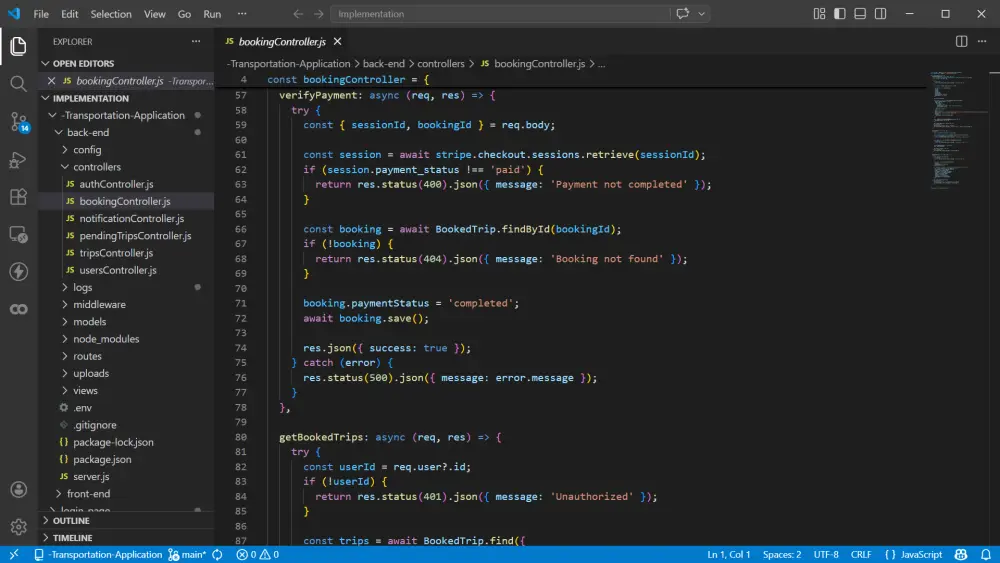This screenshot has height=563, width=1000.
Task: Open Explorer views and more actions menu
Action: pos(196,41)
